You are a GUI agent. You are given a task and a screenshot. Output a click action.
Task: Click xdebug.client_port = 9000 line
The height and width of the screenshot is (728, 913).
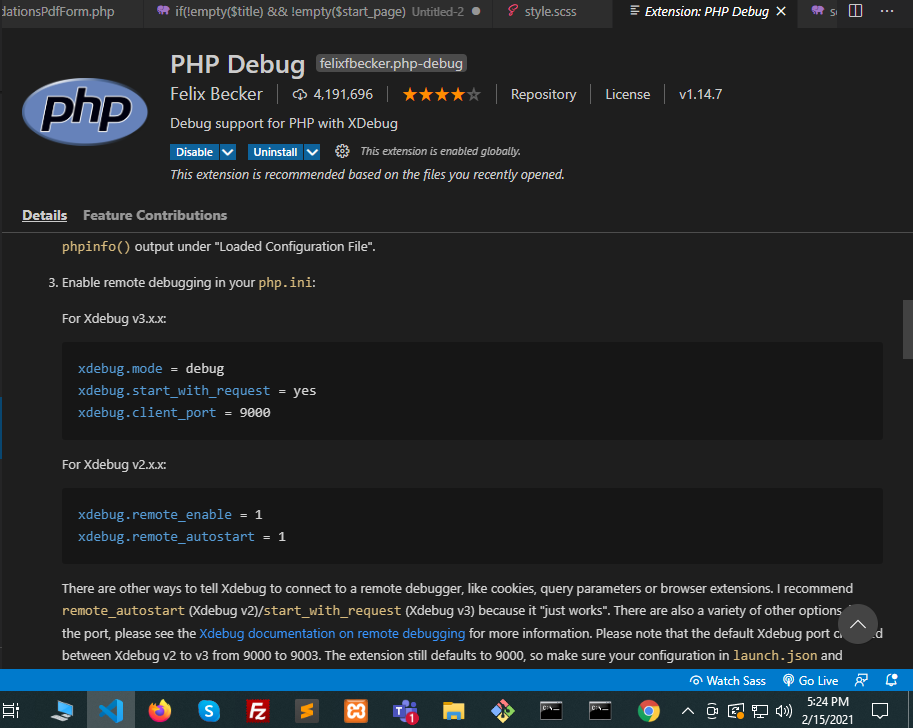(x=174, y=413)
